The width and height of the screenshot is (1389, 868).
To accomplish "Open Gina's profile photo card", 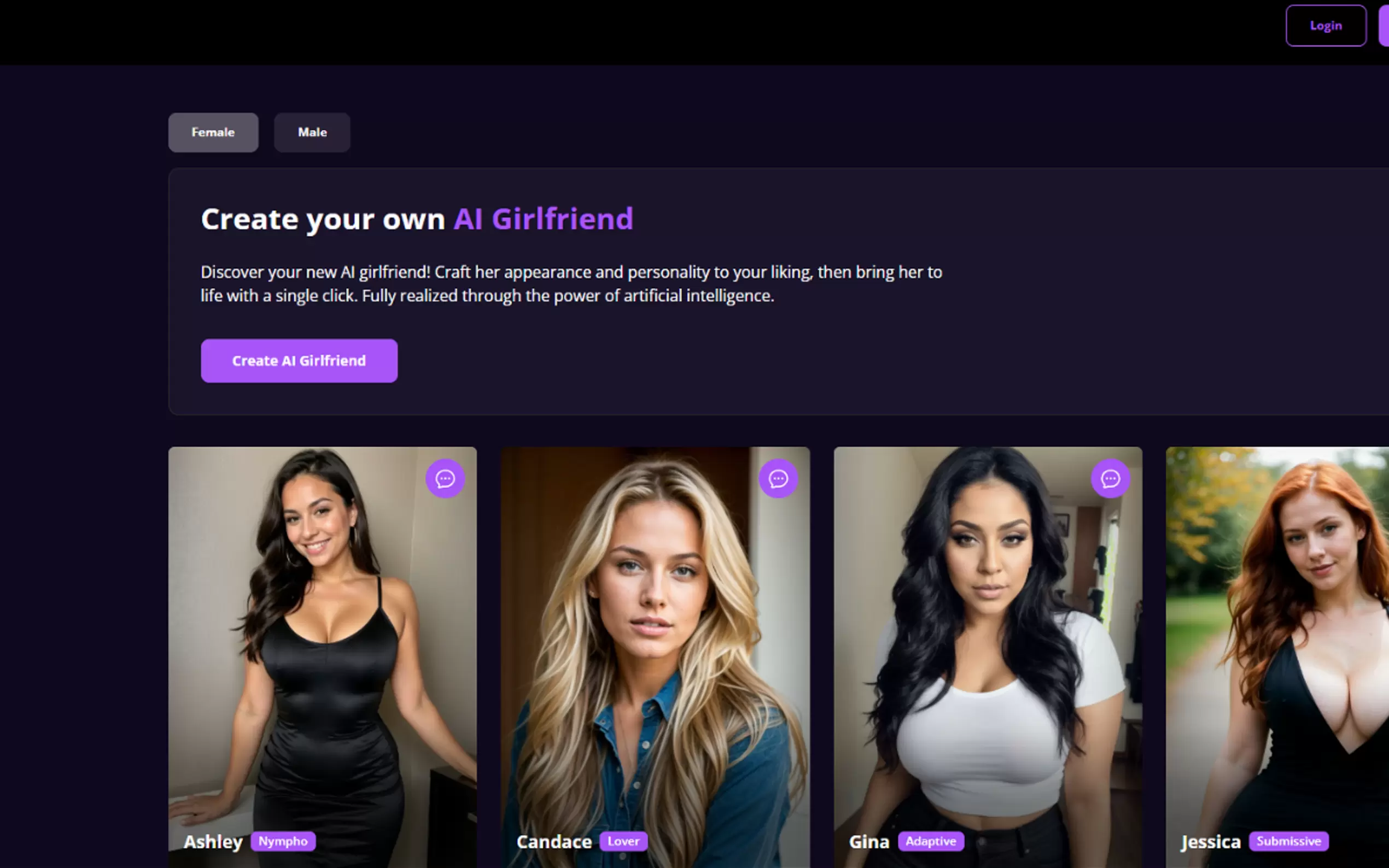I will tap(988, 658).
